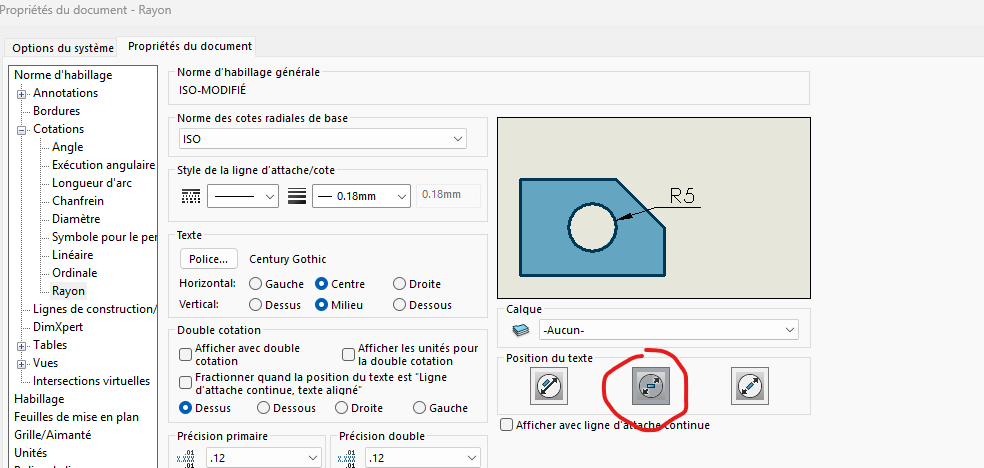Open the Précision double dropdown

pos(423,458)
